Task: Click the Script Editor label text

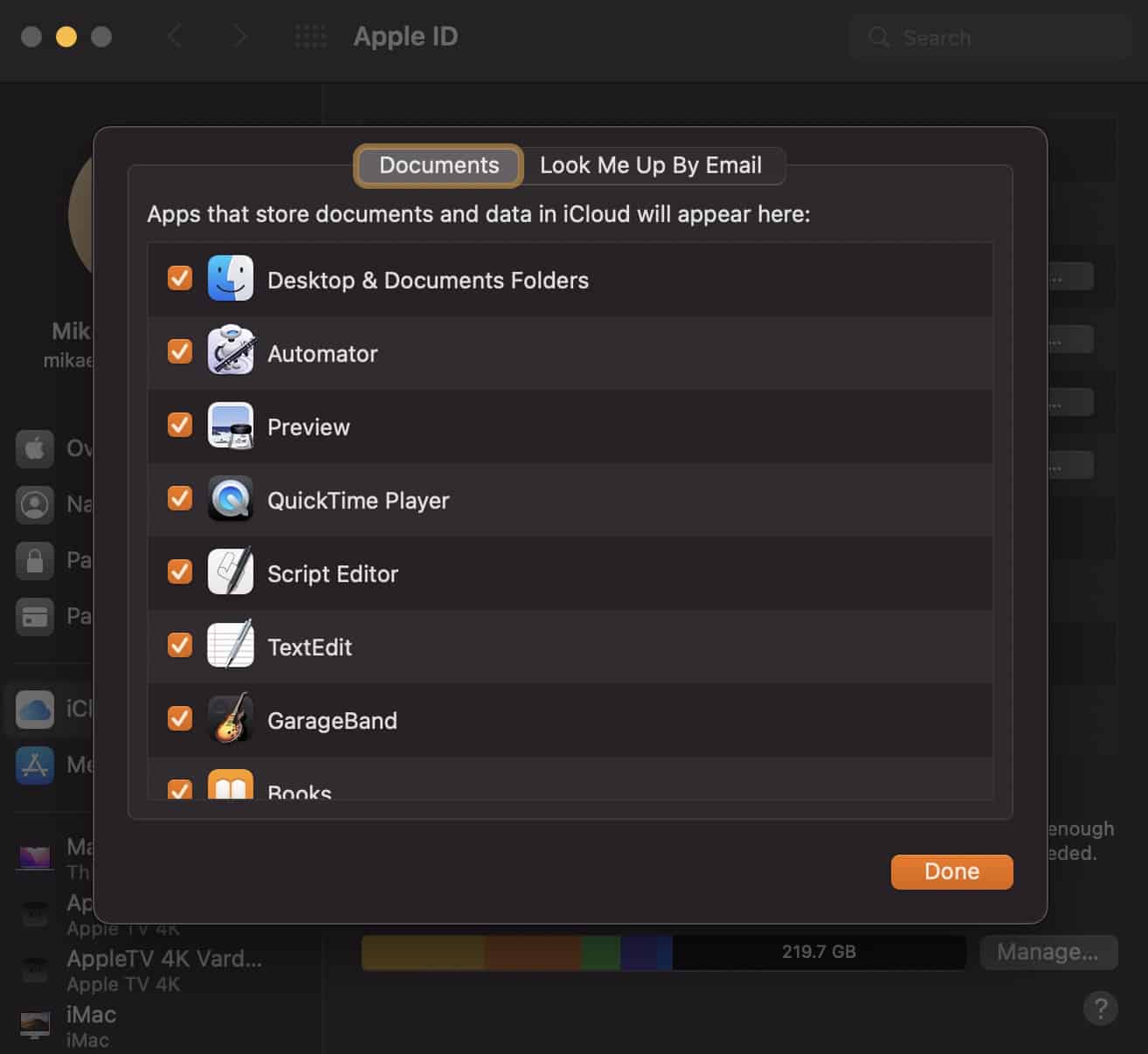Action: tap(333, 574)
